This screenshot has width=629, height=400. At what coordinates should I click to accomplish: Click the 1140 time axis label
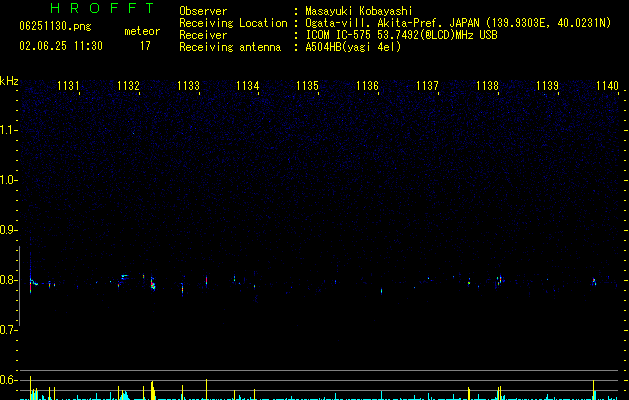click(x=607, y=86)
